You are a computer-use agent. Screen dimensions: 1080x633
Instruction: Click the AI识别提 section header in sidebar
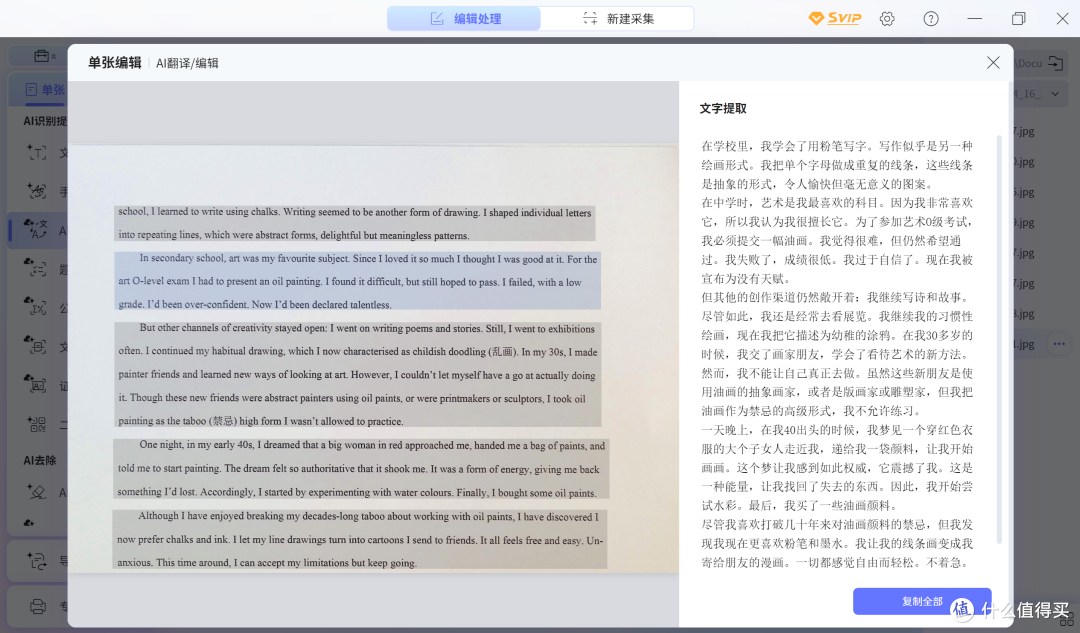click(x=45, y=121)
